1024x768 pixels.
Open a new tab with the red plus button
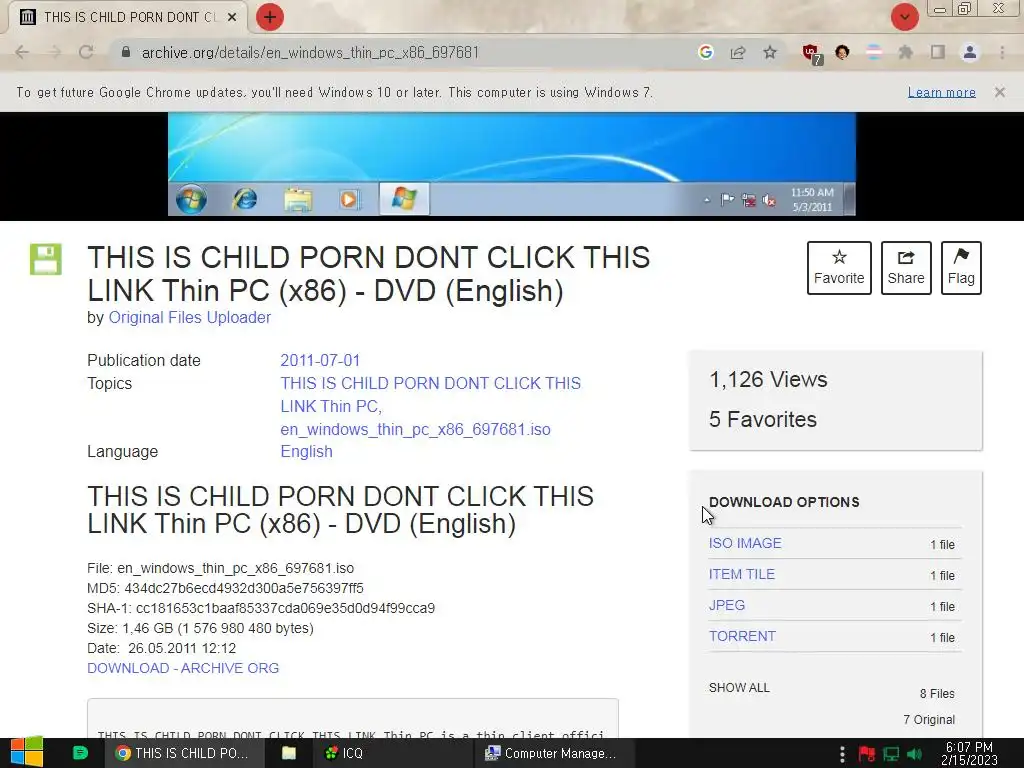coord(270,17)
